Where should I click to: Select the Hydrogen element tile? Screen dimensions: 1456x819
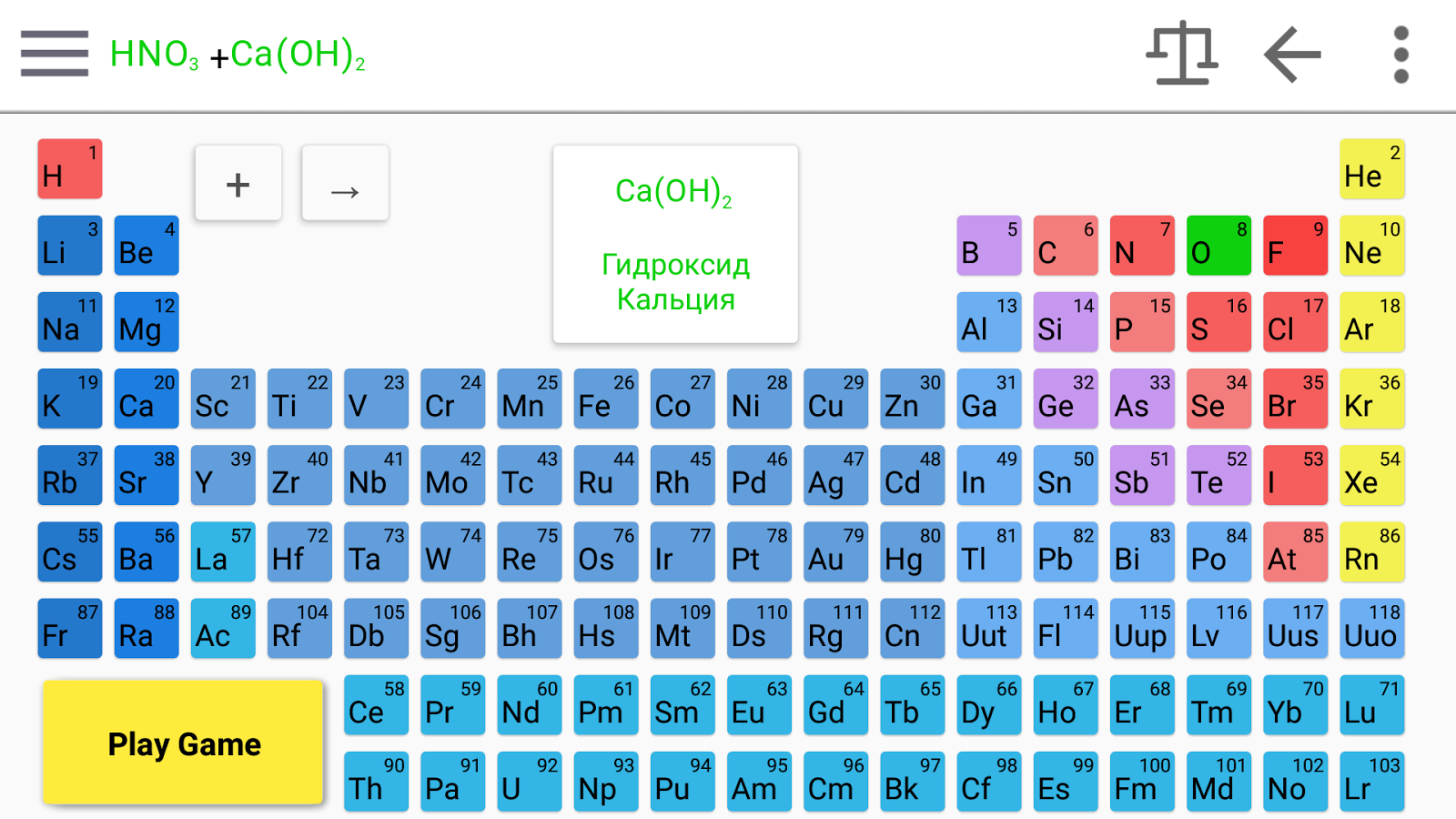[70, 169]
